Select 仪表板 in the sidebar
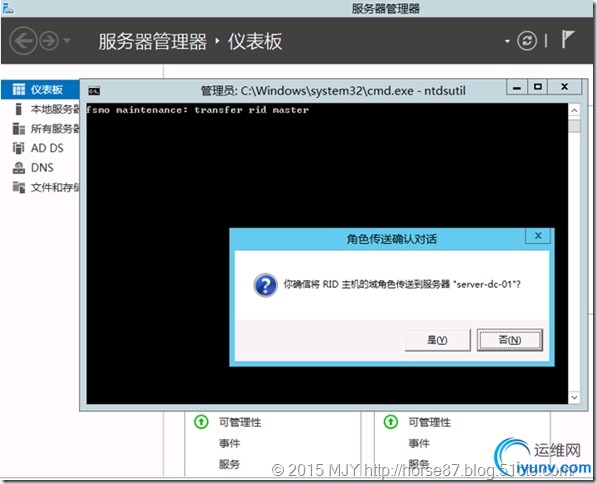Screen dimensions: 597x484 40,89
